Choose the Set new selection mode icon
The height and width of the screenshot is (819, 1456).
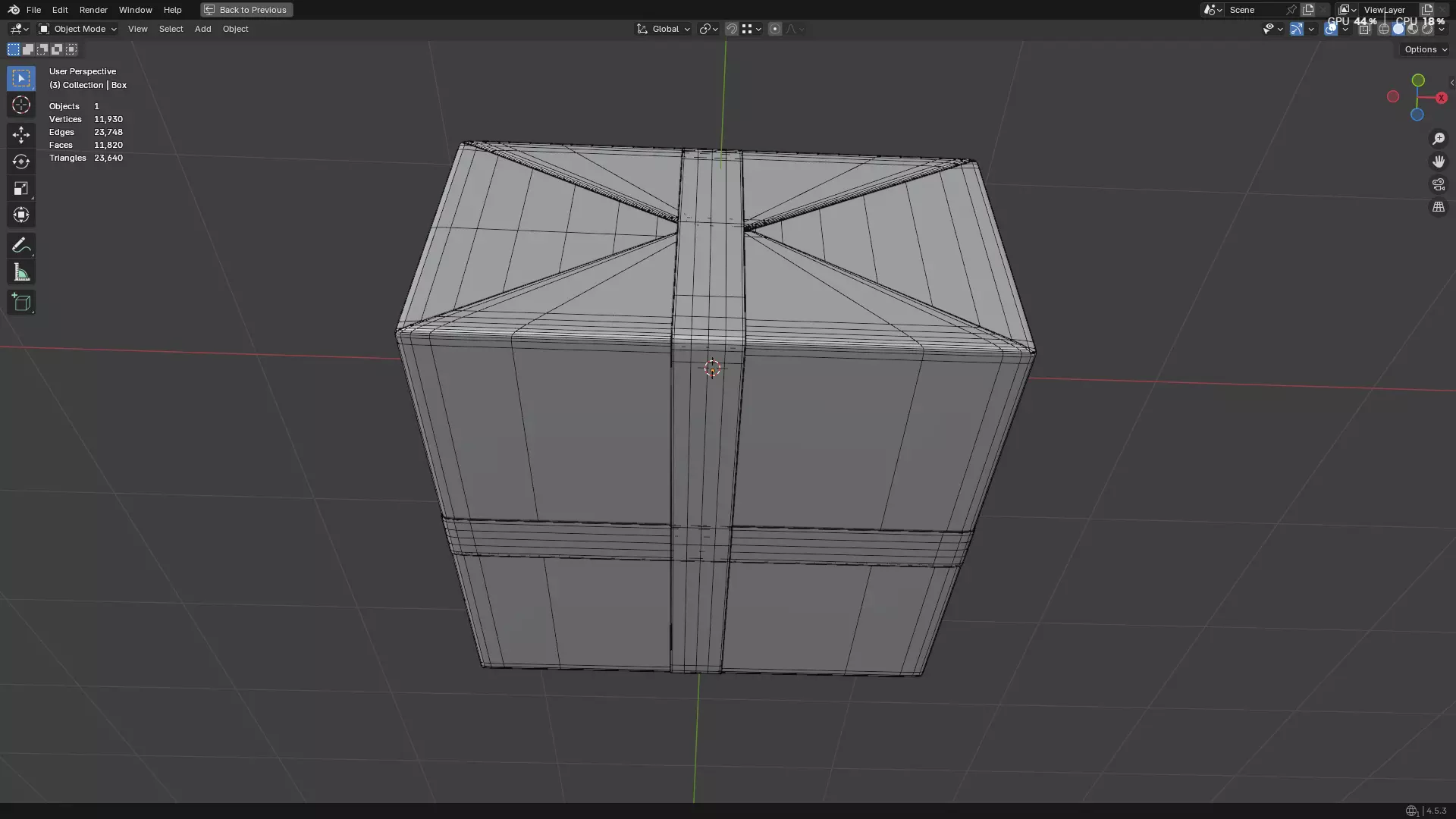tap(14, 49)
